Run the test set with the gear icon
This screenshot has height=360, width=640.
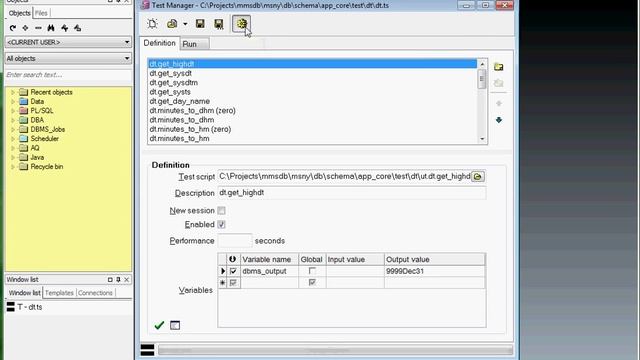pos(242,24)
